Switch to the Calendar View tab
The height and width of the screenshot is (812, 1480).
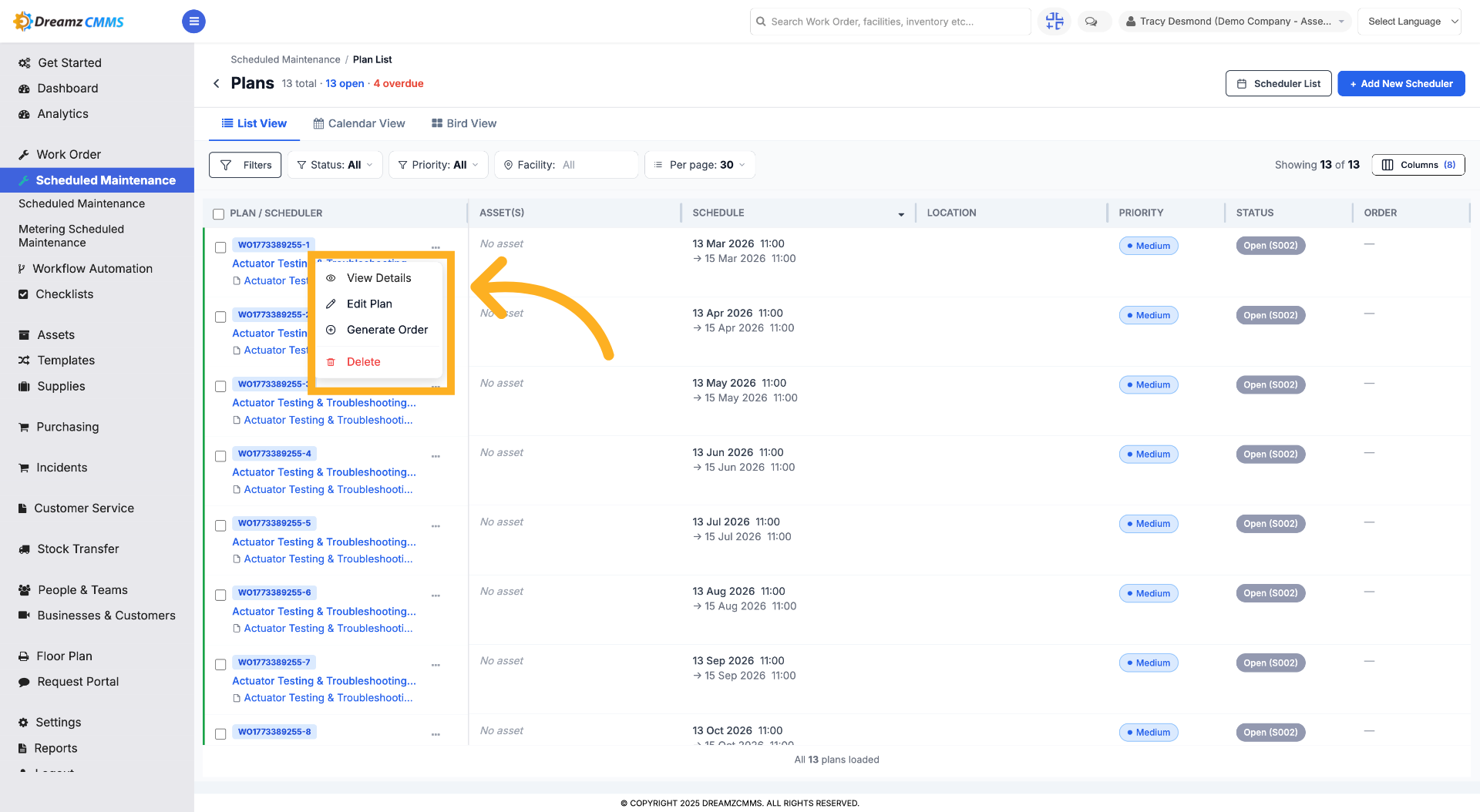[359, 123]
